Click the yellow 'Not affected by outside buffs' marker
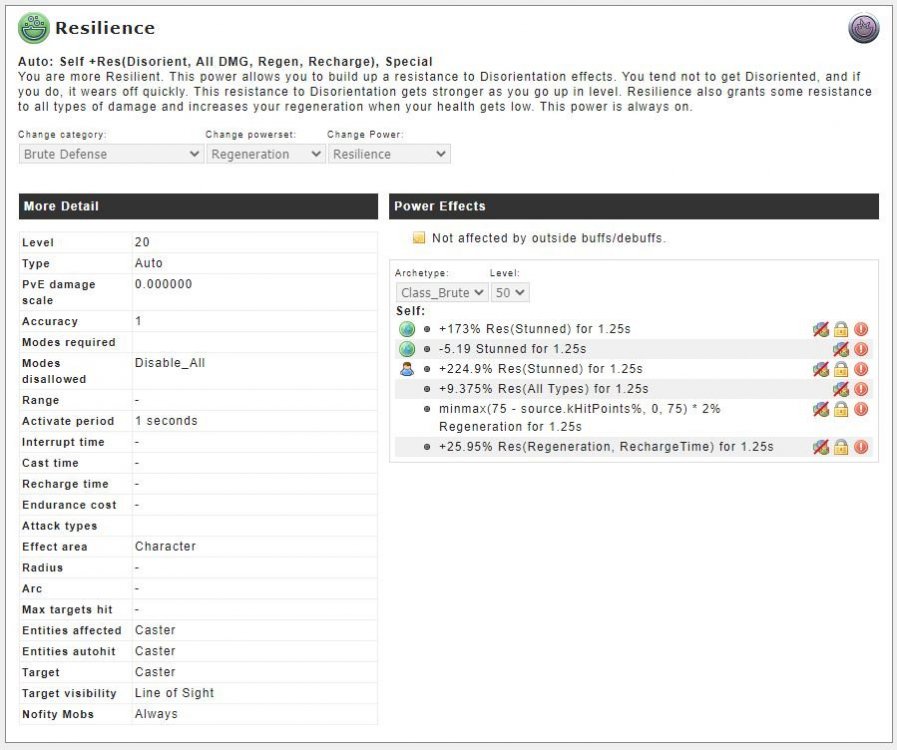The width and height of the screenshot is (897, 750). [x=419, y=238]
